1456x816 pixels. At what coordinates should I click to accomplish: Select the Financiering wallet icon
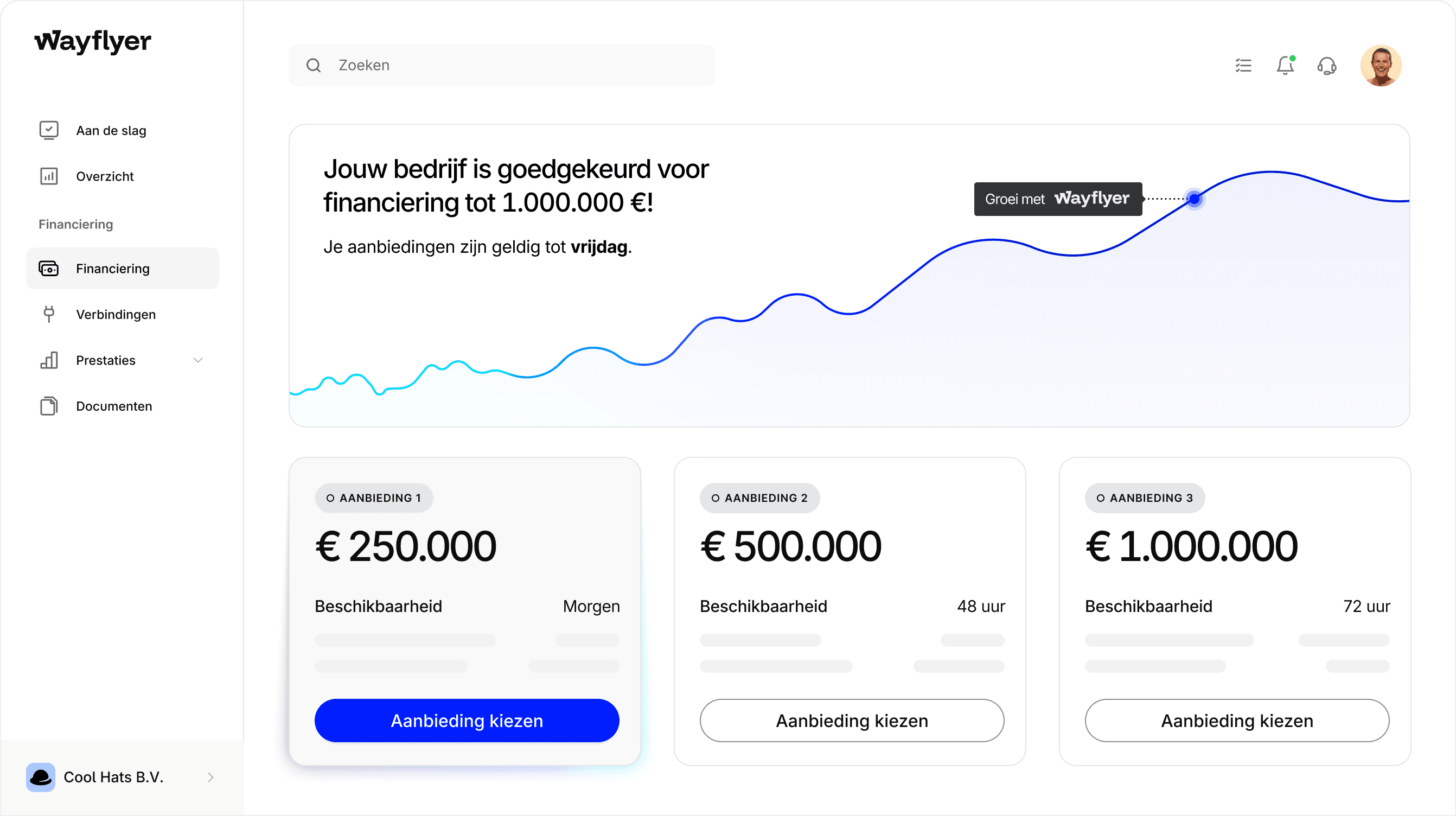(49, 269)
